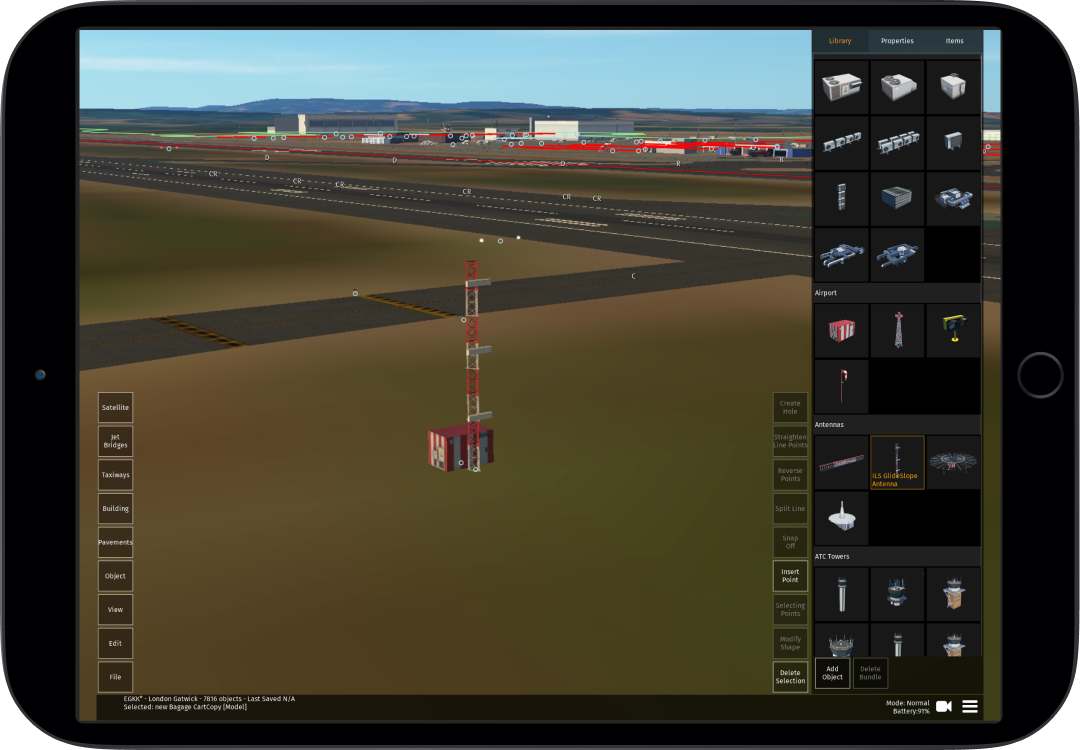The height and width of the screenshot is (750, 1080).
Task: Click the Delete Selection button
Action: pyautogui.click(x=790, y=674)
